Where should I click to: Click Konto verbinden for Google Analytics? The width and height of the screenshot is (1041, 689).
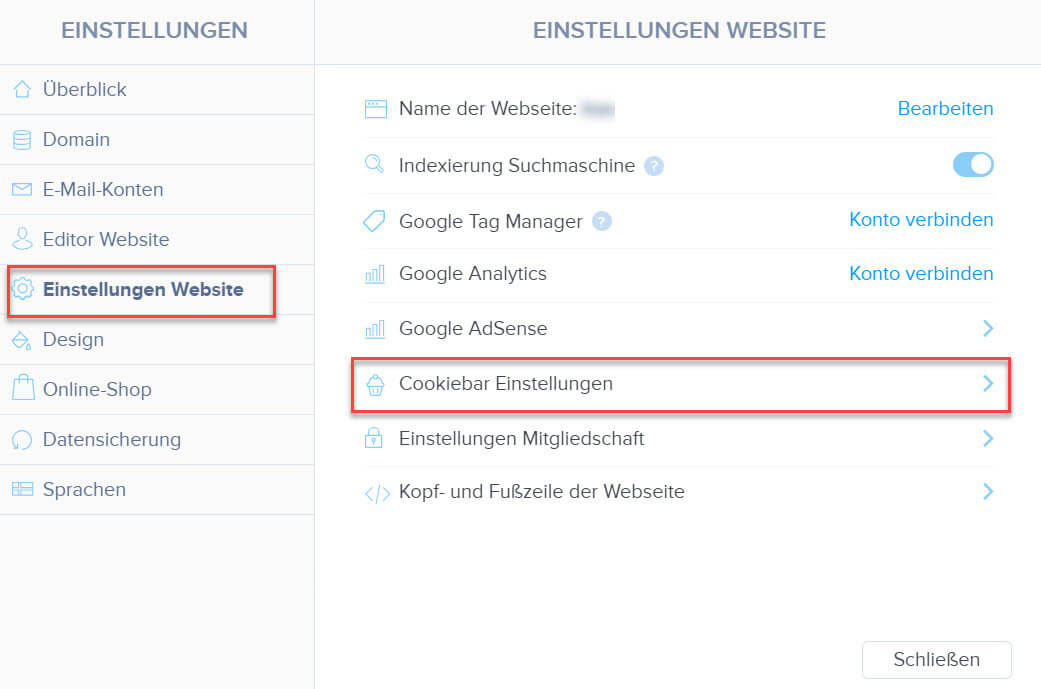click(x=921, y=273)
